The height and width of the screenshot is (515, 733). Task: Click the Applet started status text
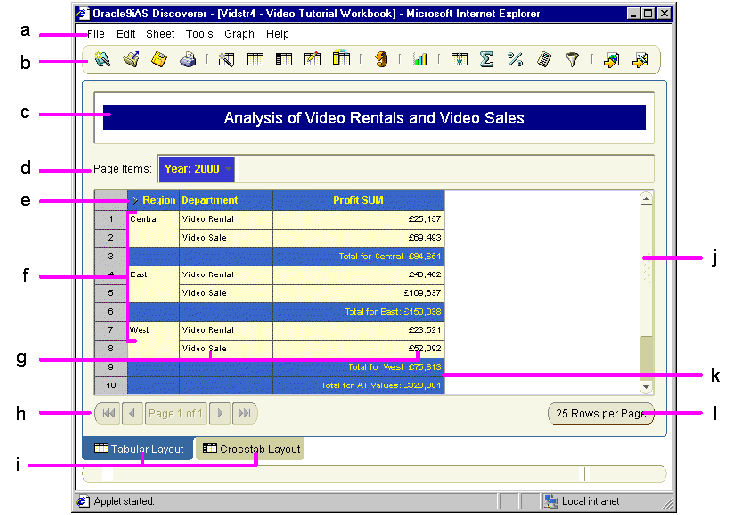coord(124,501)
